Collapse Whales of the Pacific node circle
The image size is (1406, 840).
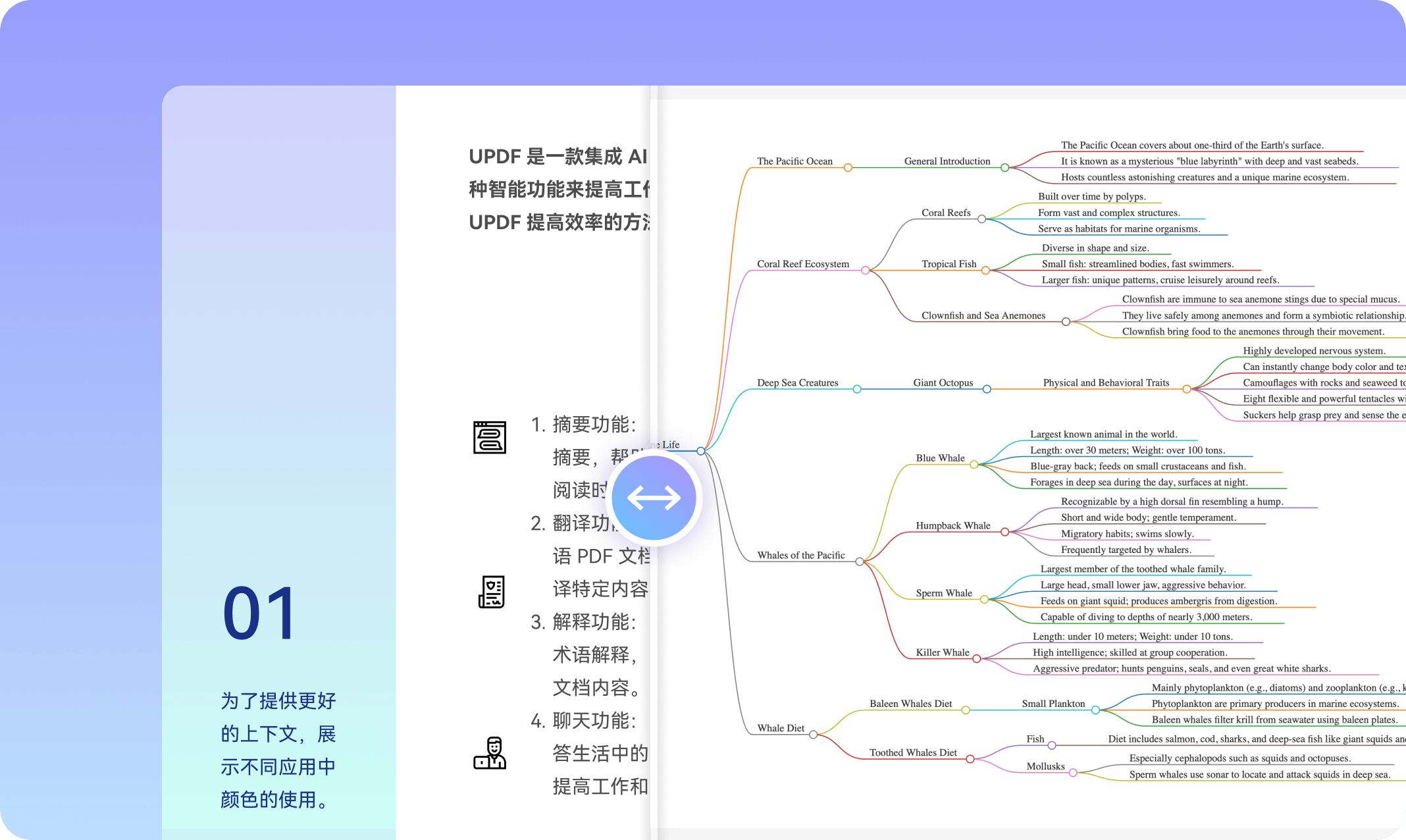[859, 562]
